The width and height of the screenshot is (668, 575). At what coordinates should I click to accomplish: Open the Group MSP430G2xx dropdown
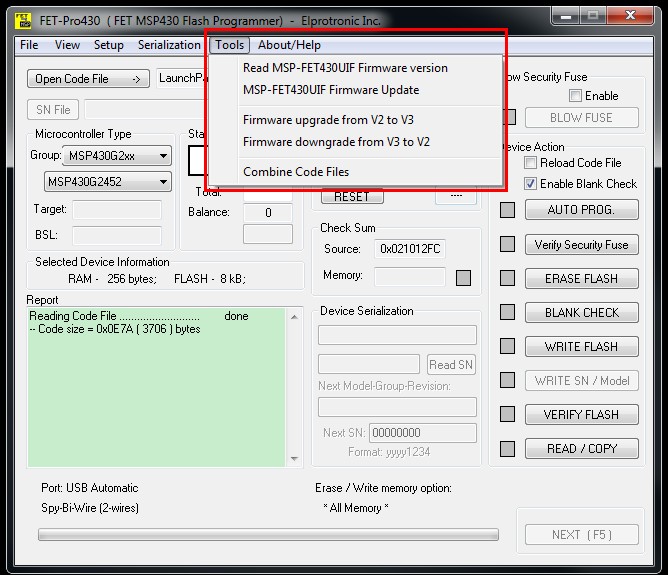click(117, 156)
